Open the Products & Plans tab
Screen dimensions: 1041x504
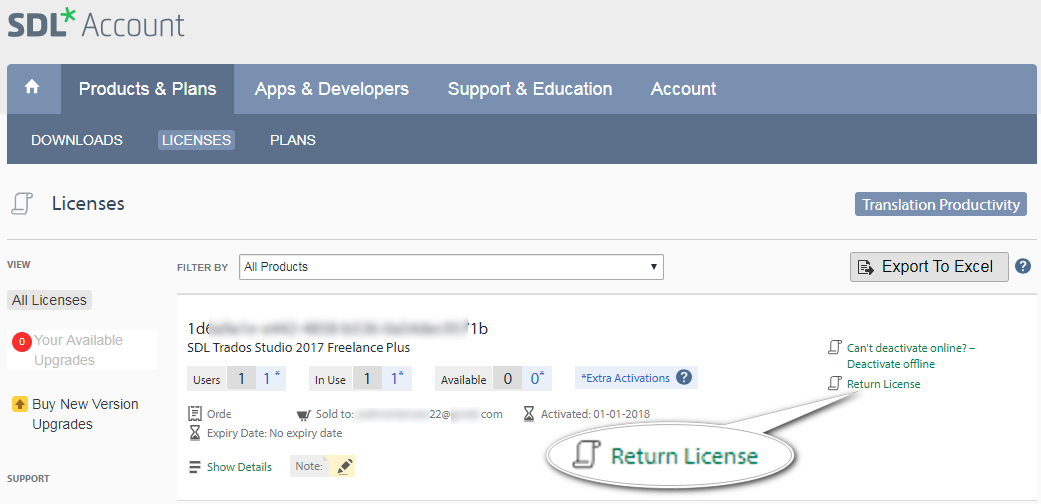click(147, 89)
